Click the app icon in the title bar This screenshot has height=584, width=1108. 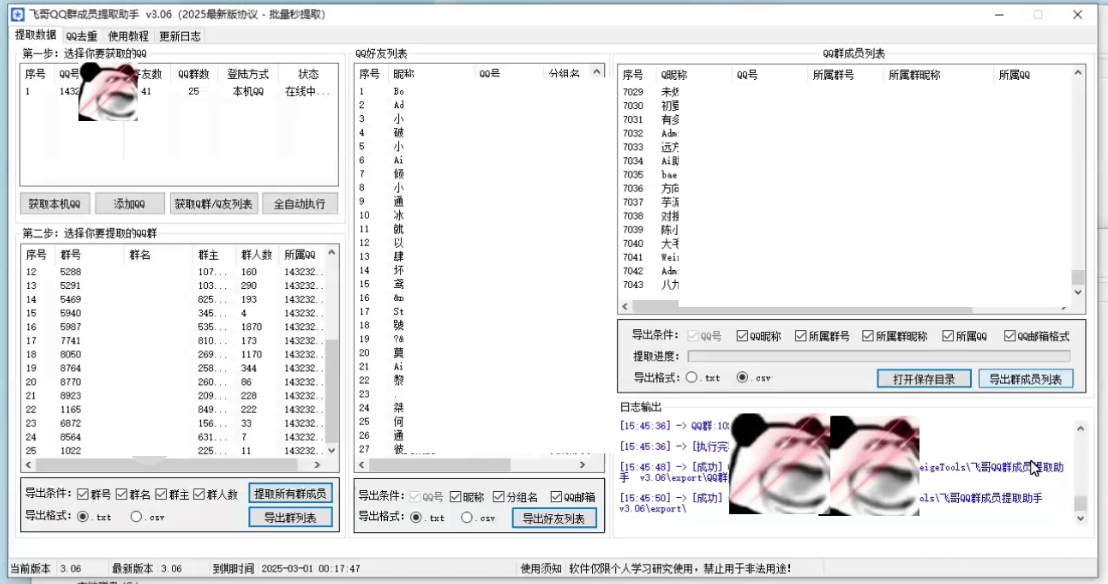pyautogui.click(x=16, y=15)
